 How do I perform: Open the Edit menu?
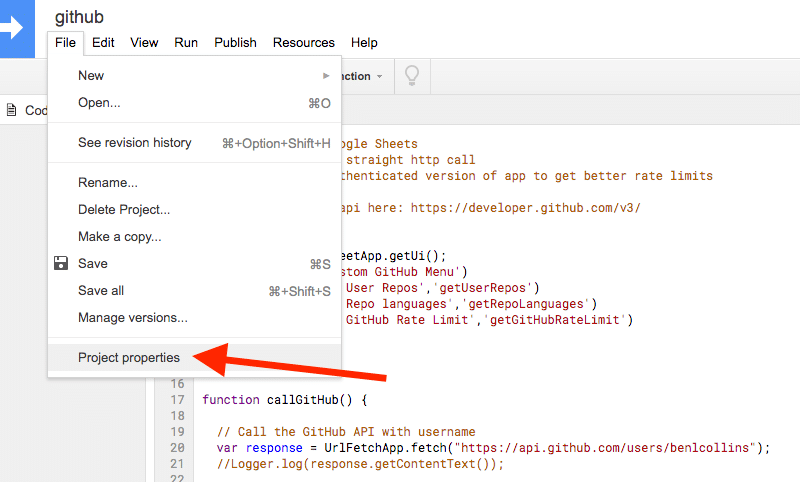point(103,43)
